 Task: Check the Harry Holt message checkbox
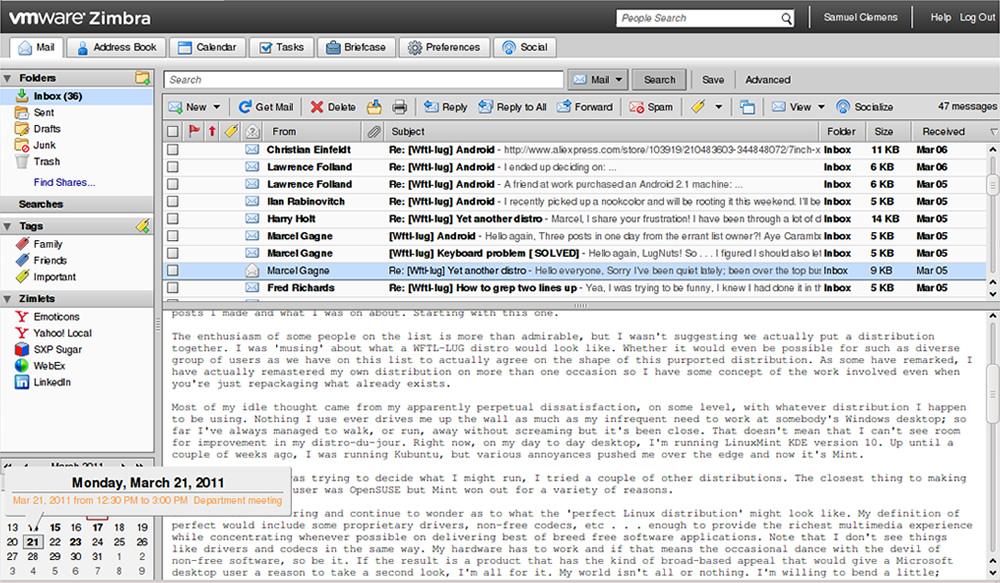click(173, 219)
